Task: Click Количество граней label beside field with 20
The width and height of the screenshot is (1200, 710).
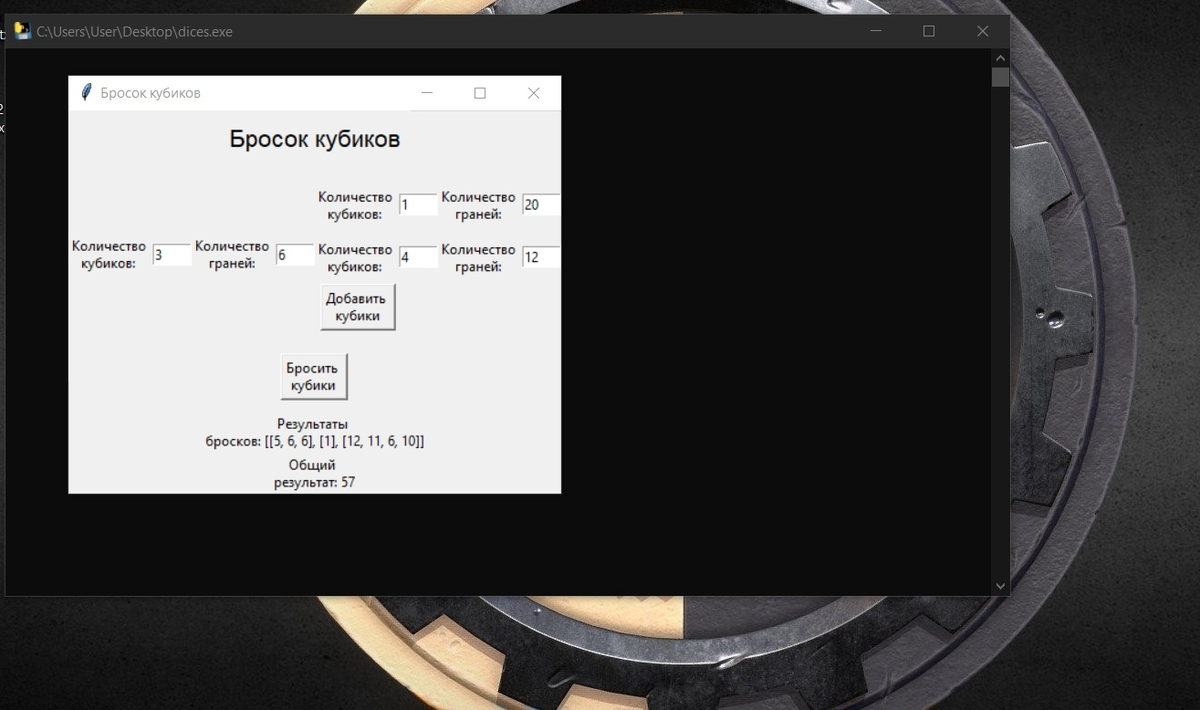Action: click(x=478, y=205)
